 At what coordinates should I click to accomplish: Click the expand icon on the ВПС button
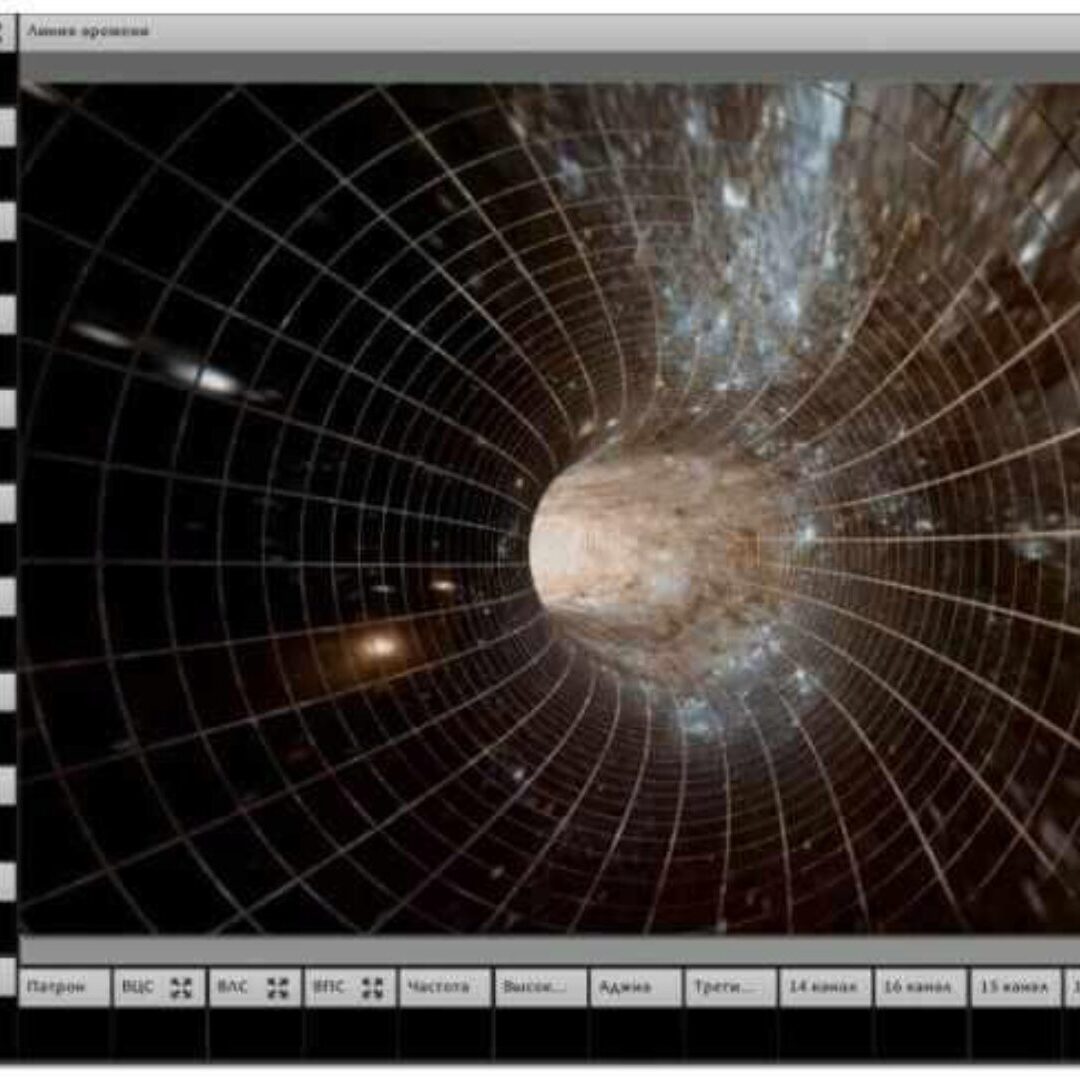(x=372, y=987)
